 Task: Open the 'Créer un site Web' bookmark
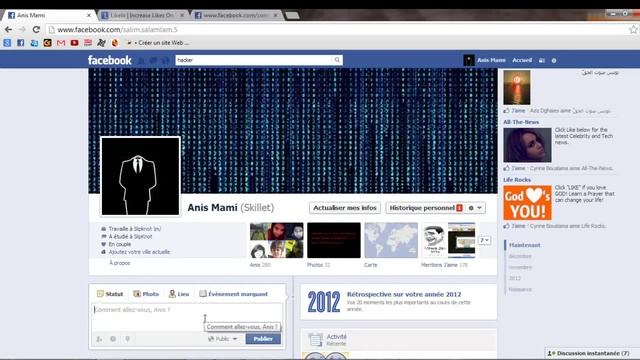tap(158, 42)
